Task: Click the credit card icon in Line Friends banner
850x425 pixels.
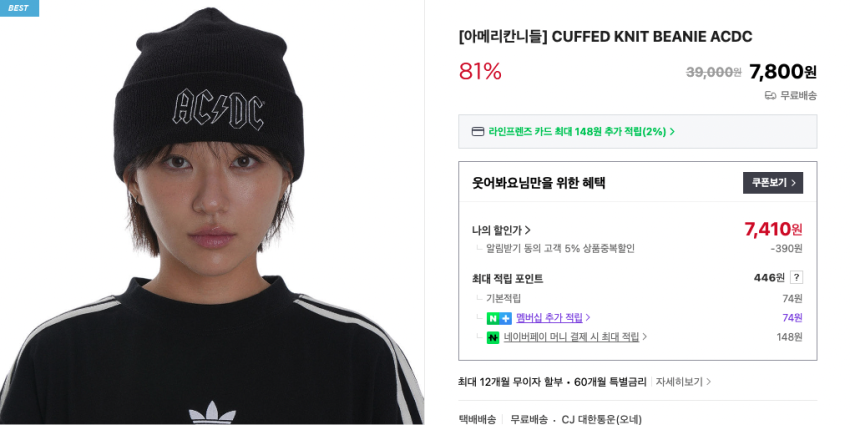Action: pyautogui.click(x=478, y=132)
